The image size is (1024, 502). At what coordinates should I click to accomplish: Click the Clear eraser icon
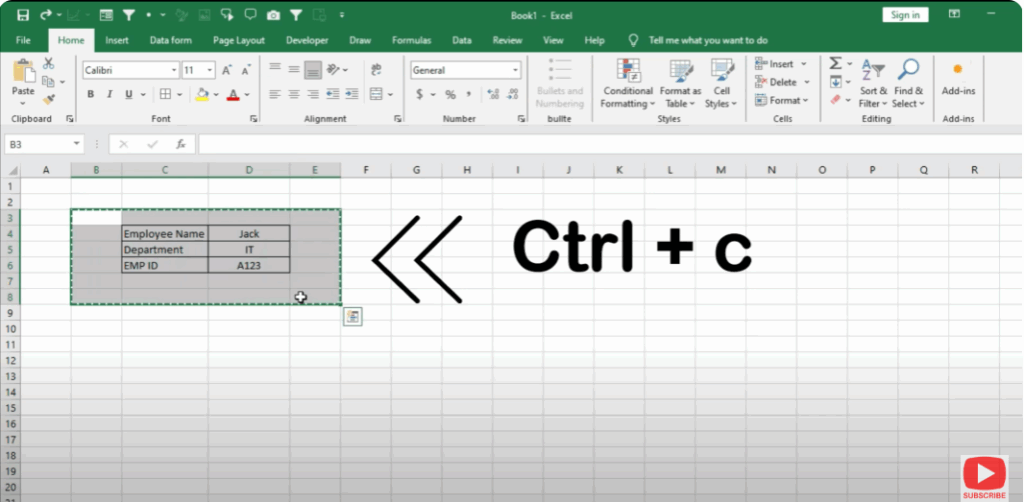point(835,100)
